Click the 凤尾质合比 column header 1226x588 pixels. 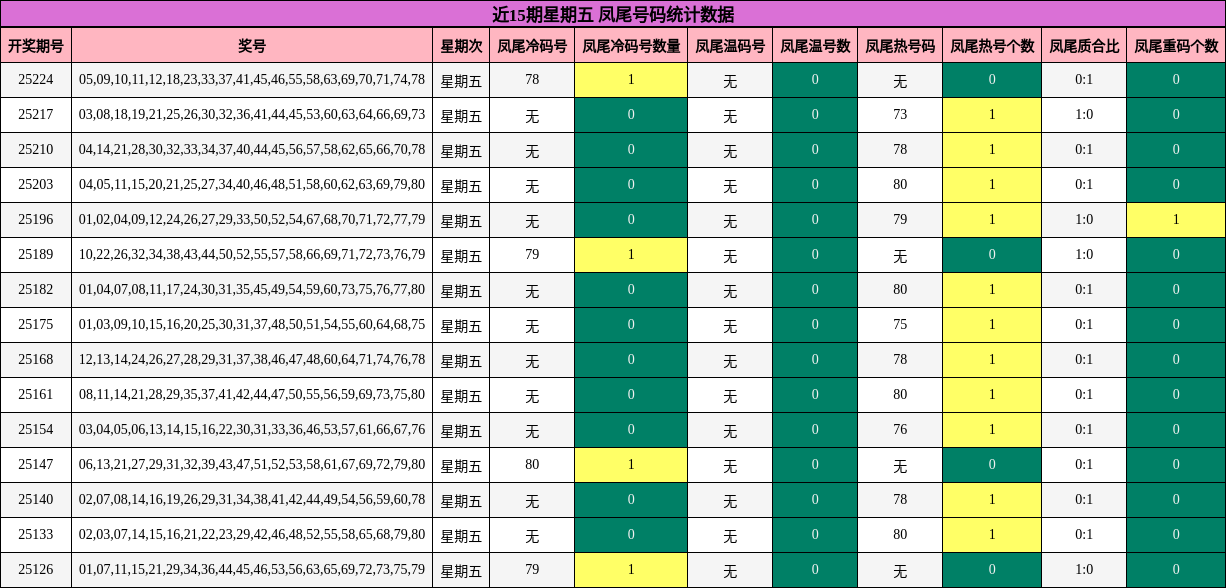1084,45
